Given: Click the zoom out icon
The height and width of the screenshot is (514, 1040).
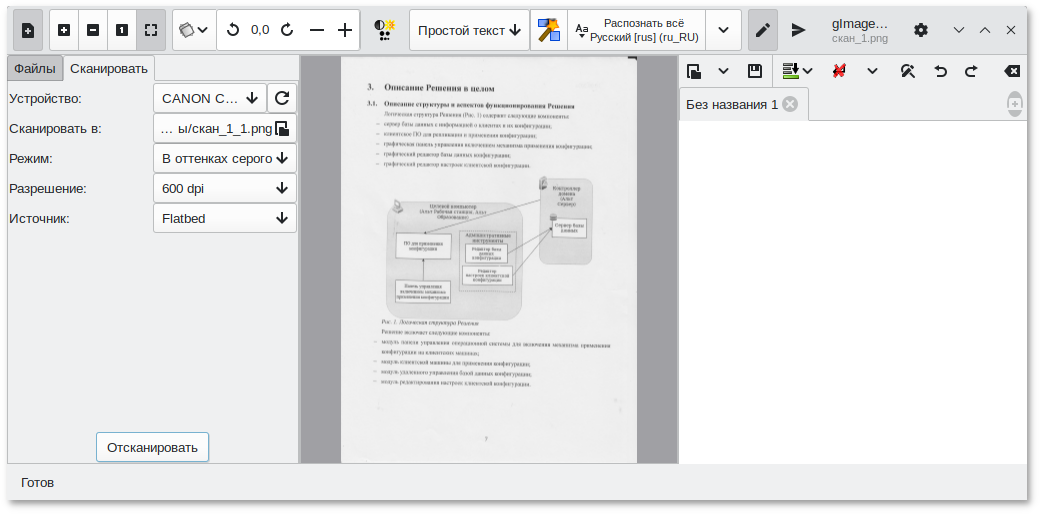Looking at the screenshot, I should pos(93,30).
